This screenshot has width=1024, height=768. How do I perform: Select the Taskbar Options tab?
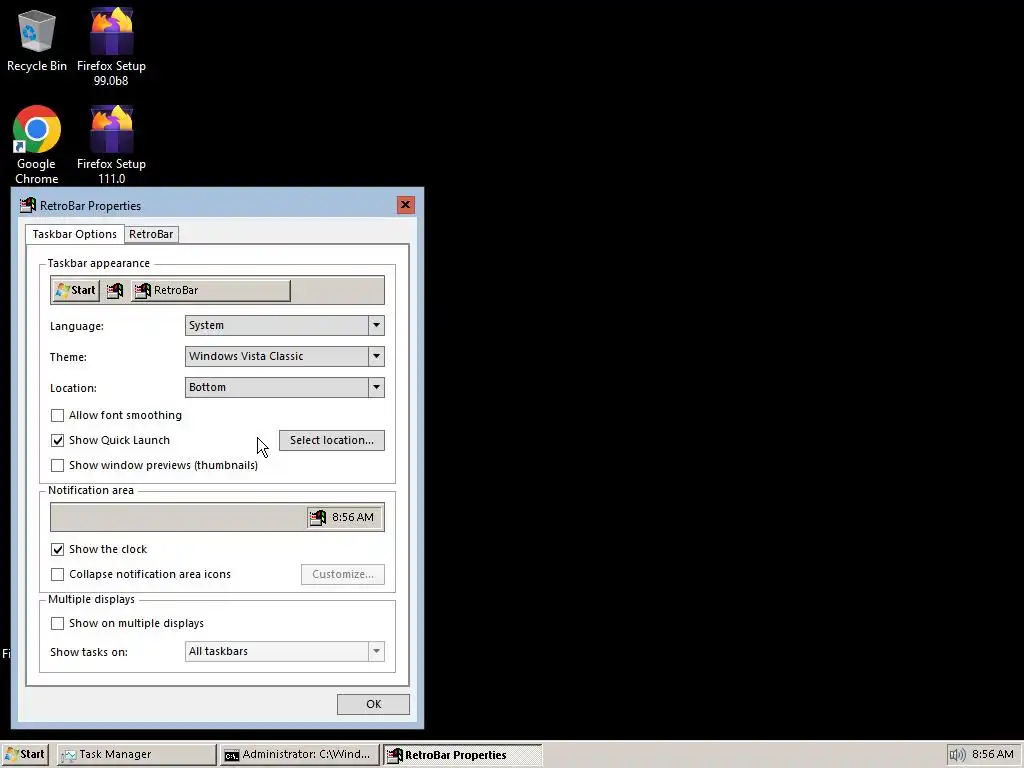[x=74, y=234]
